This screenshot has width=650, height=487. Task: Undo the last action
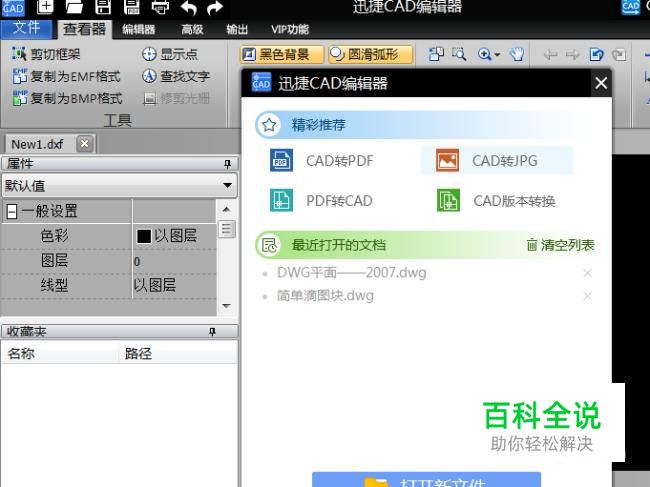coord(189,7)
